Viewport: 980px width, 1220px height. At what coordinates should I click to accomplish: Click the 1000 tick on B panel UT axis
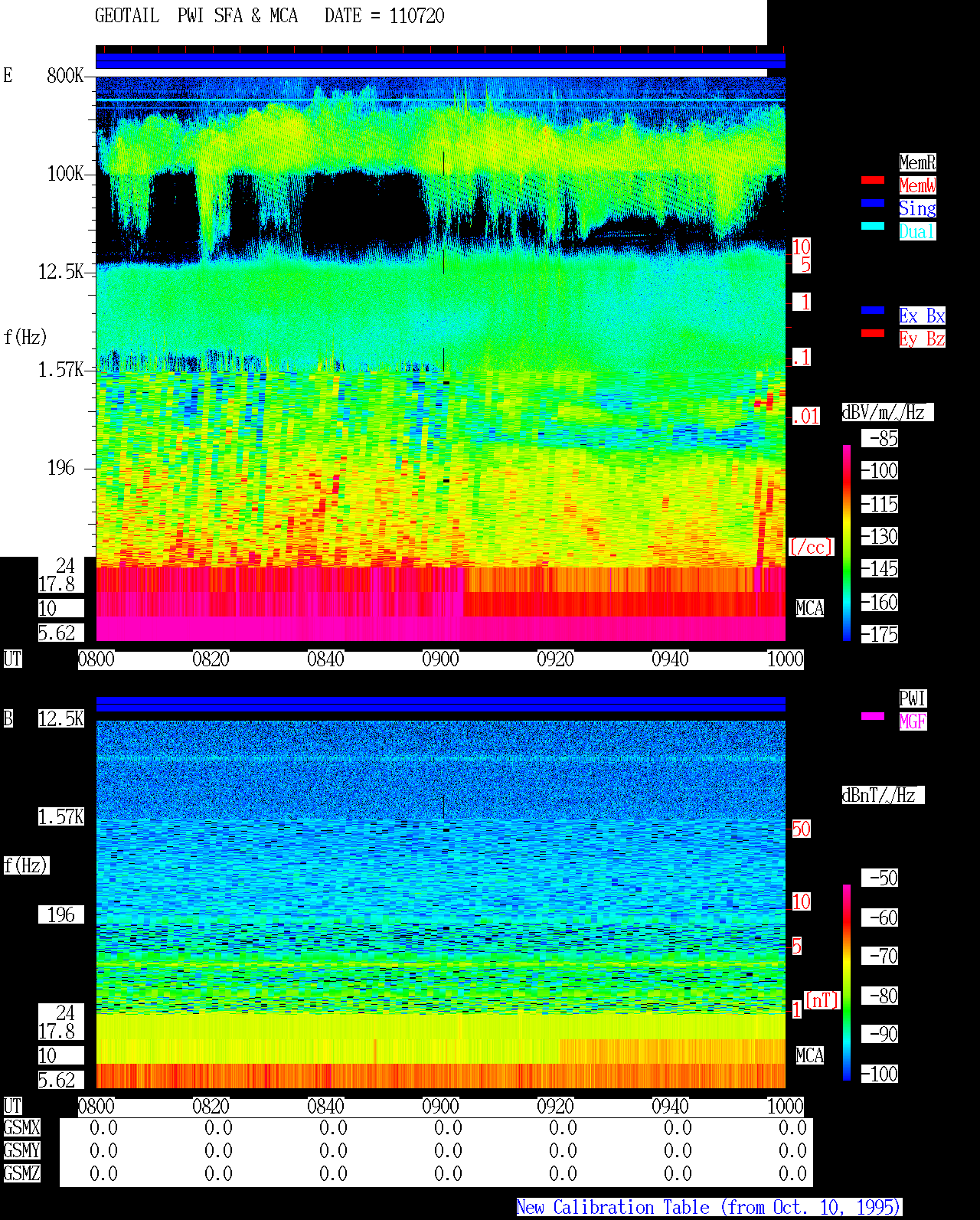click(x=785, y=1107)
